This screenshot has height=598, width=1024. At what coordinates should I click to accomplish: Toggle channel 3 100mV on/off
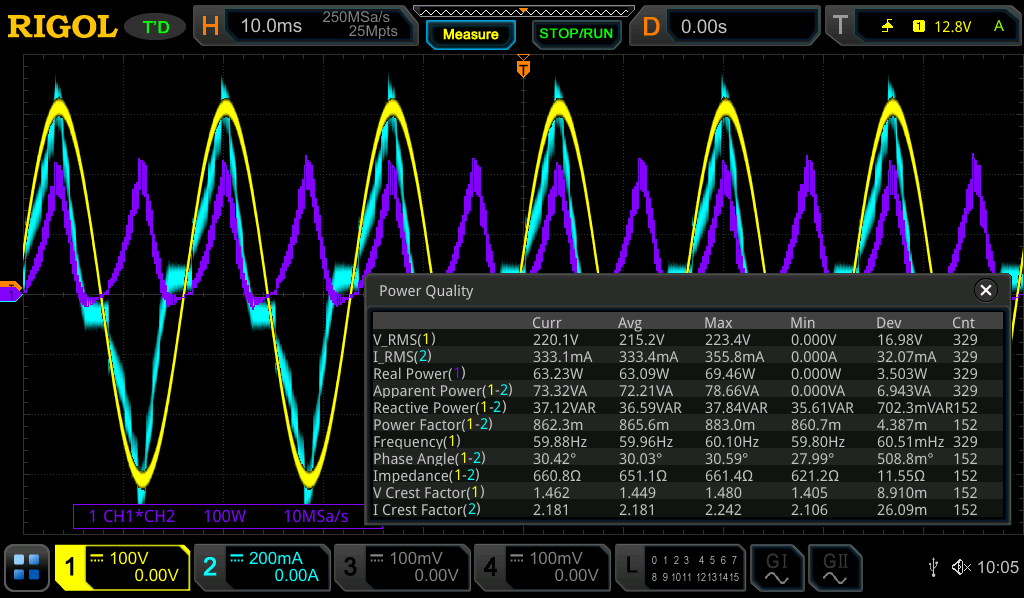(402, 567)
